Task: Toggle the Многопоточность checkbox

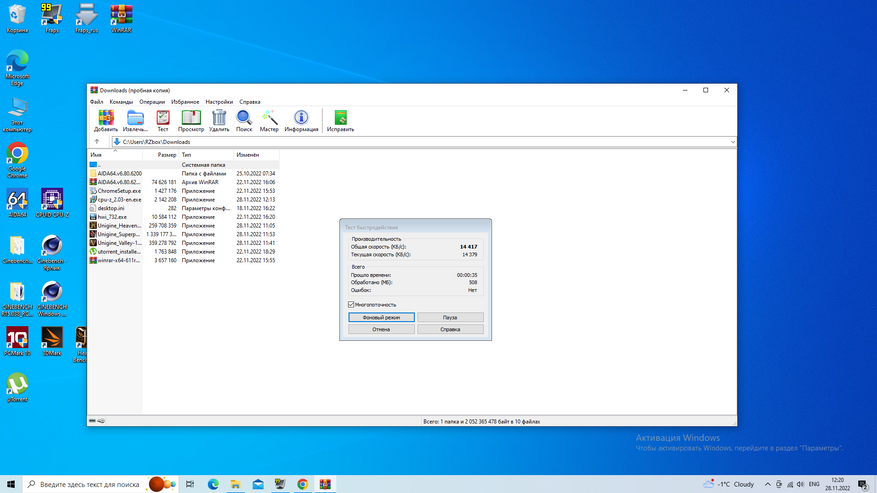Action: pyautogui.click(x=351, y=304)
